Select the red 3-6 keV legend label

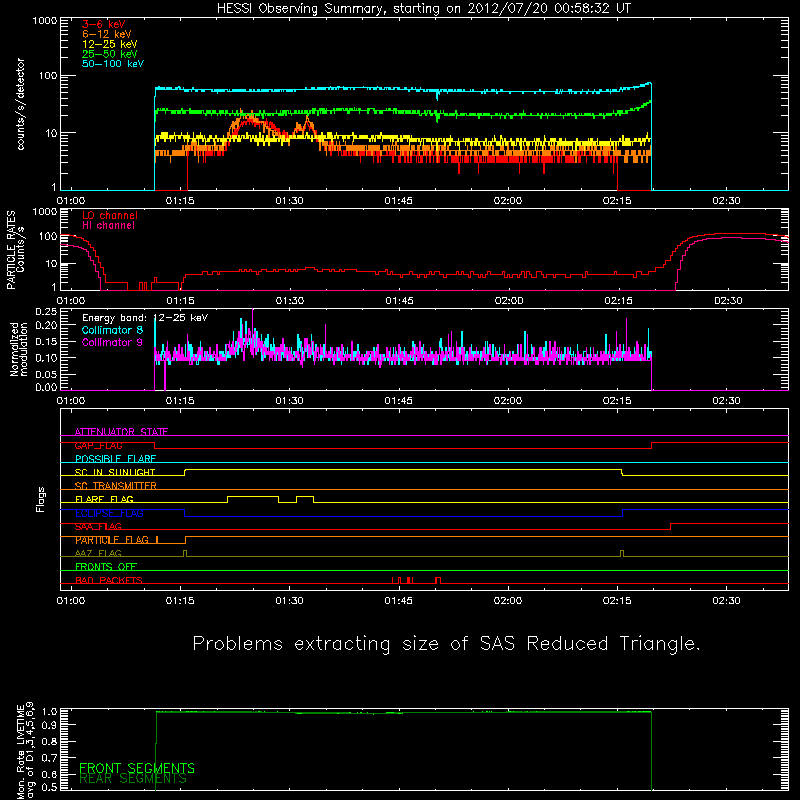[x=104, y=24]
